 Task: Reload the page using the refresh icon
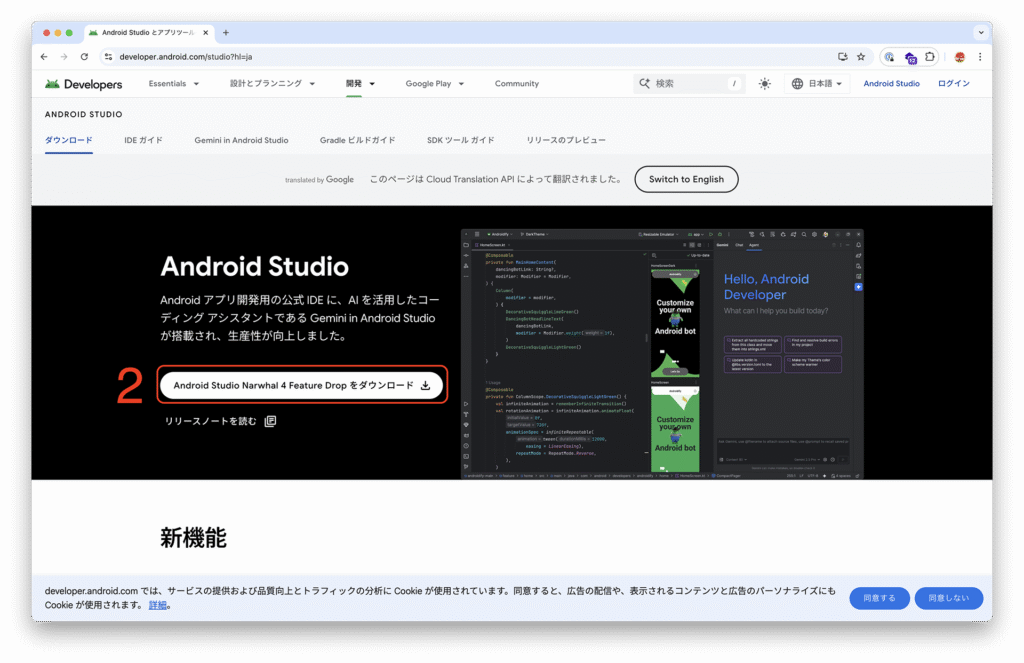[x=84, y=57]
